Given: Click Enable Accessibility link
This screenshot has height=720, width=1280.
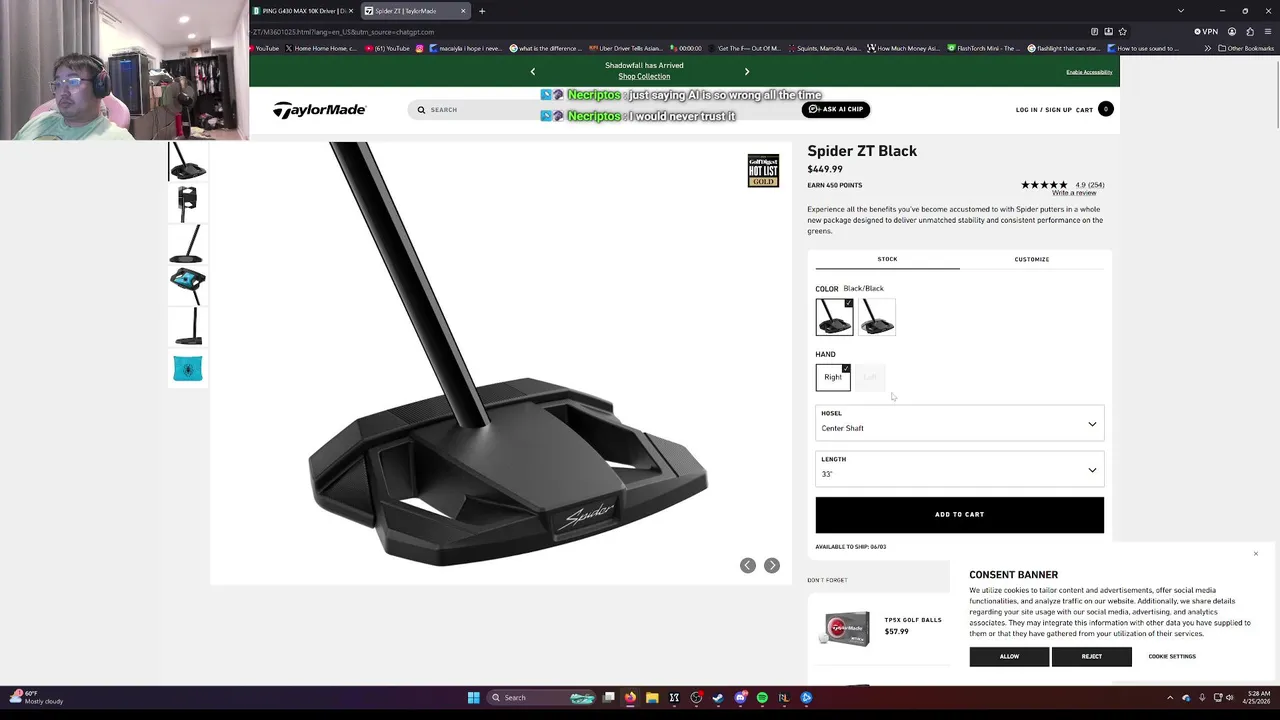Looking at the screenshot, I should click(1089, 72).
